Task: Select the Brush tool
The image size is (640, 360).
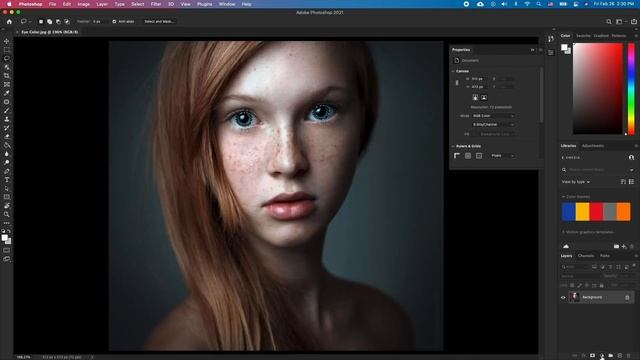Action: tap(7, 110)
